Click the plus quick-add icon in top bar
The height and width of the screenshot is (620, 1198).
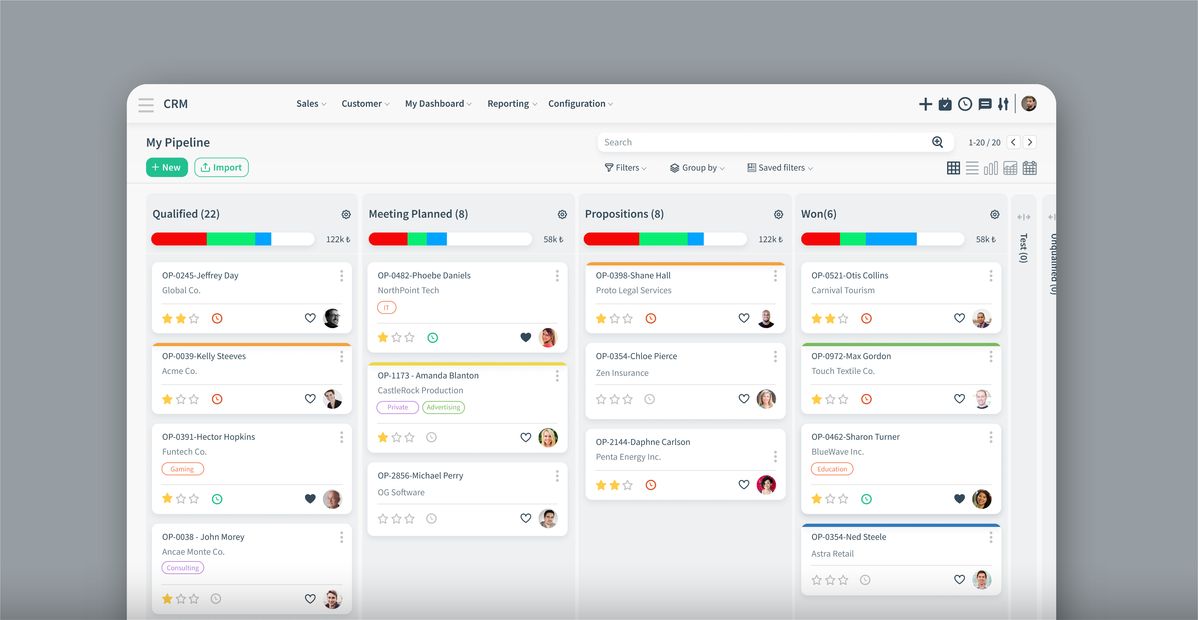(x=925, y=104)
